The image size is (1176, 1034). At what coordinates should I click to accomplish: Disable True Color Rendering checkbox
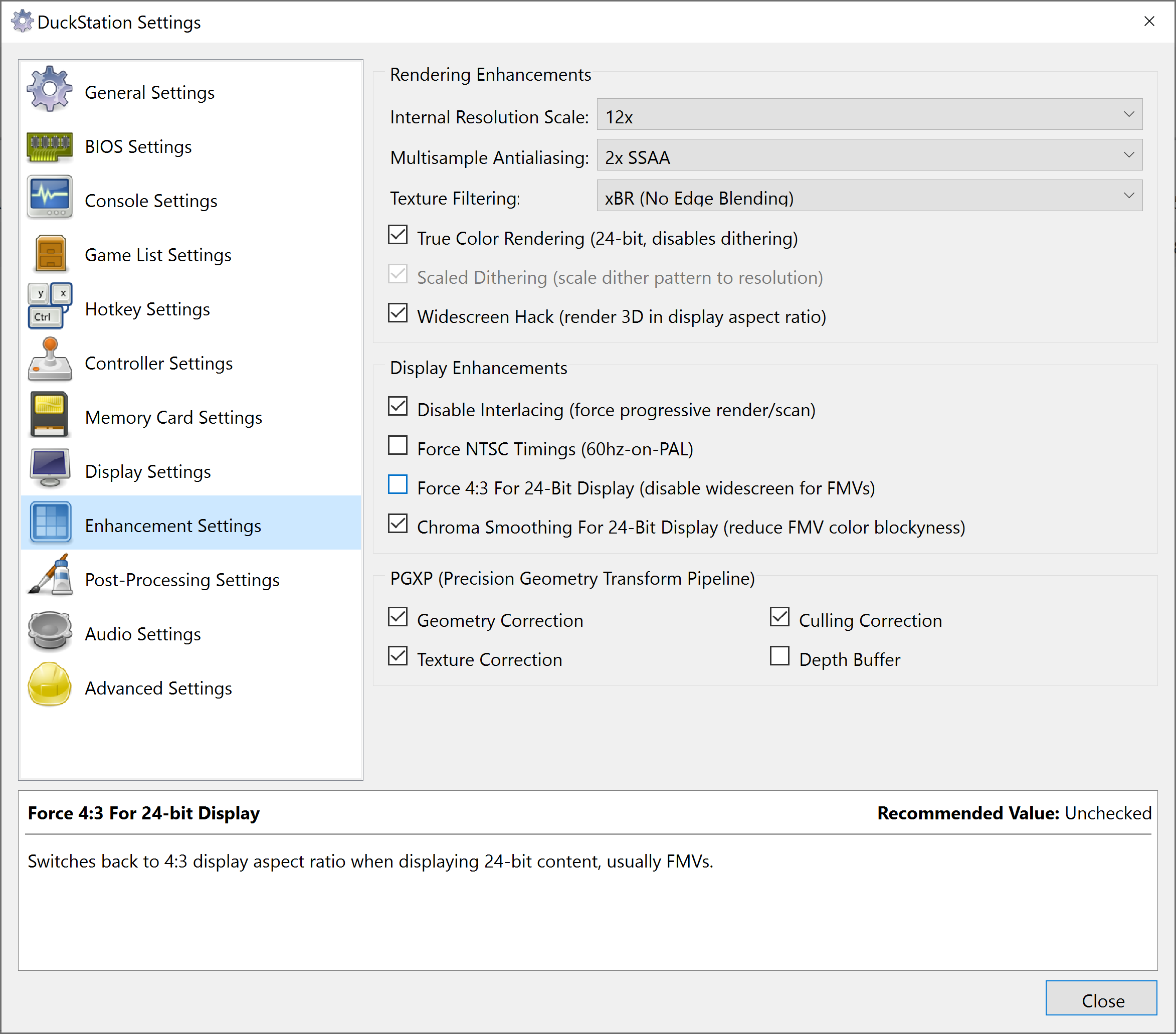tap(398, 235)
